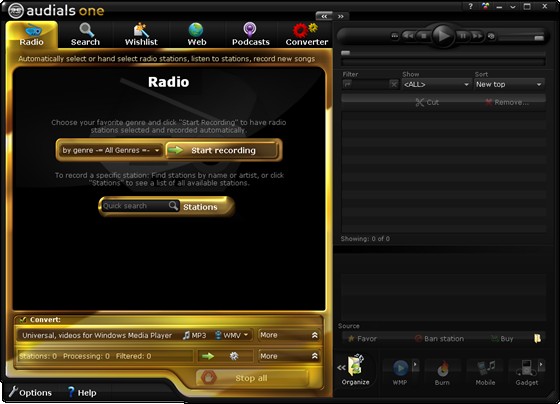Click the large Play button in player
The image size is (560, 404).
[x=443, y=36]
